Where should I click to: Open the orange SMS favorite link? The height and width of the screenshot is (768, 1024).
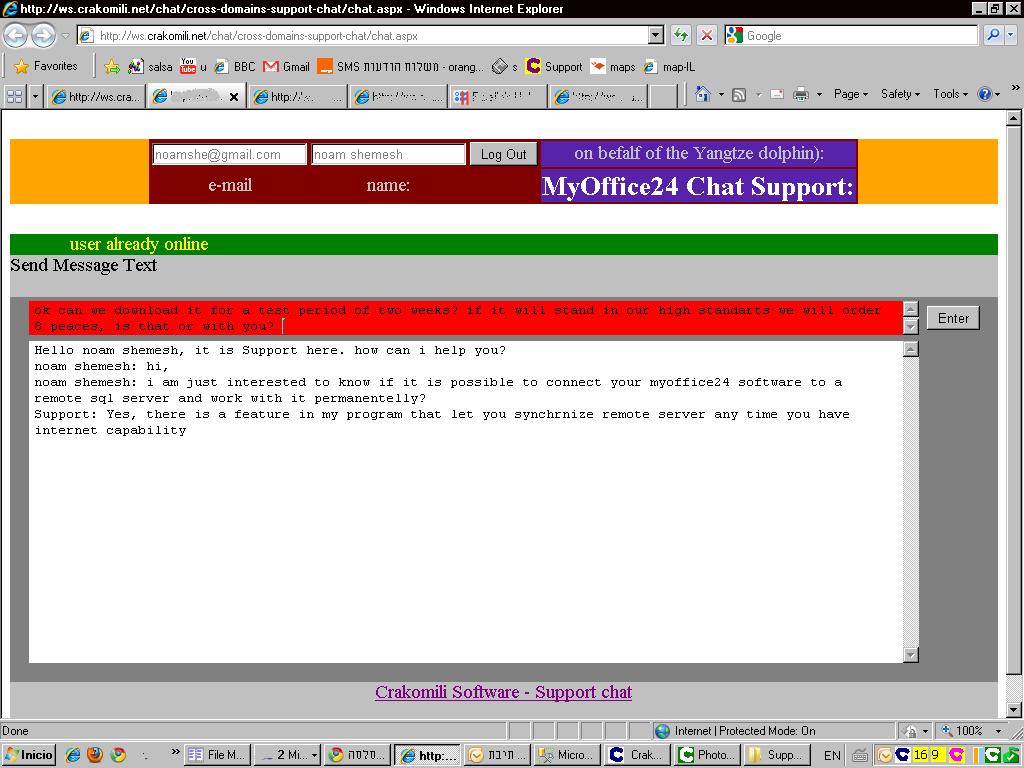(400, 67)
